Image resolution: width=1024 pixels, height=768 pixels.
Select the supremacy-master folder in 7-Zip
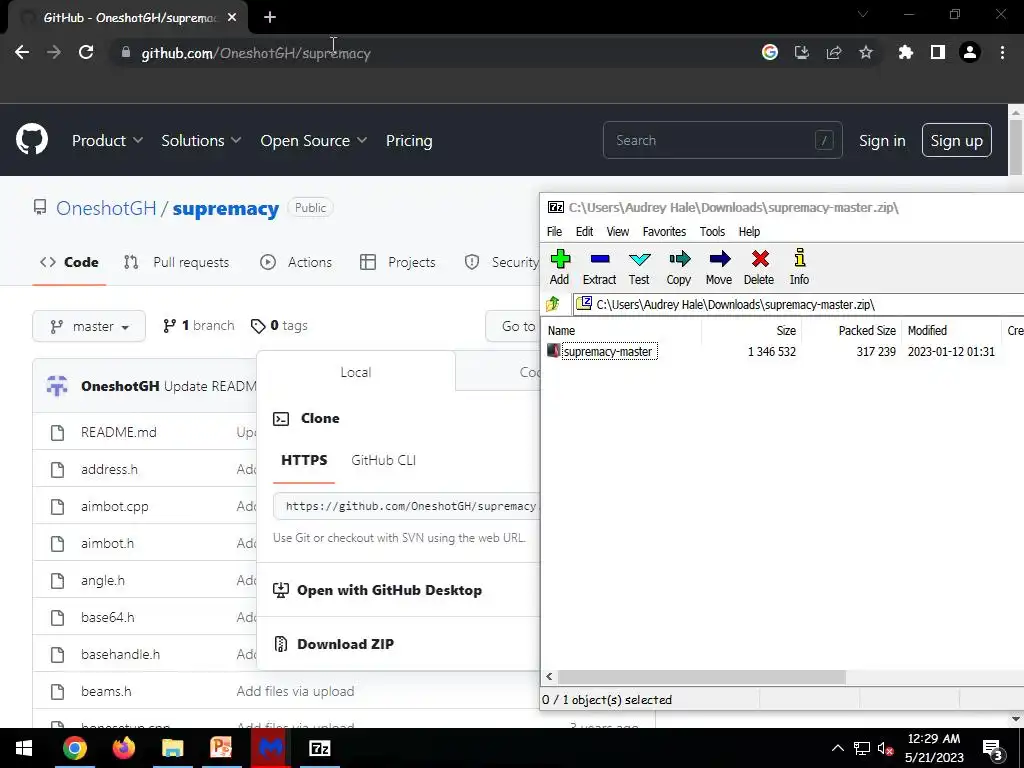click(607, 351)
